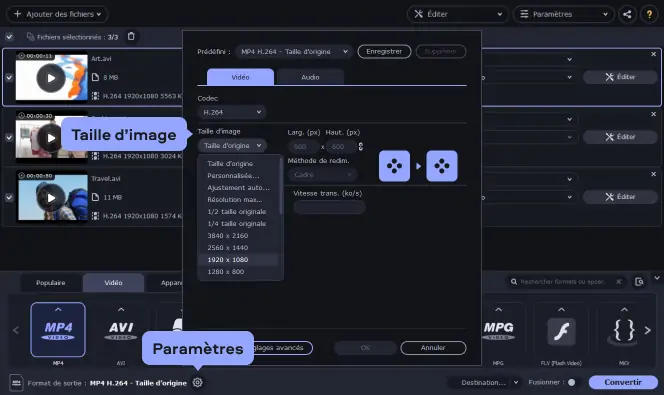This screenshot has width=664, height=395.
Task: Toggle the Fusionner switch
Action: click(x=572, y=382)
